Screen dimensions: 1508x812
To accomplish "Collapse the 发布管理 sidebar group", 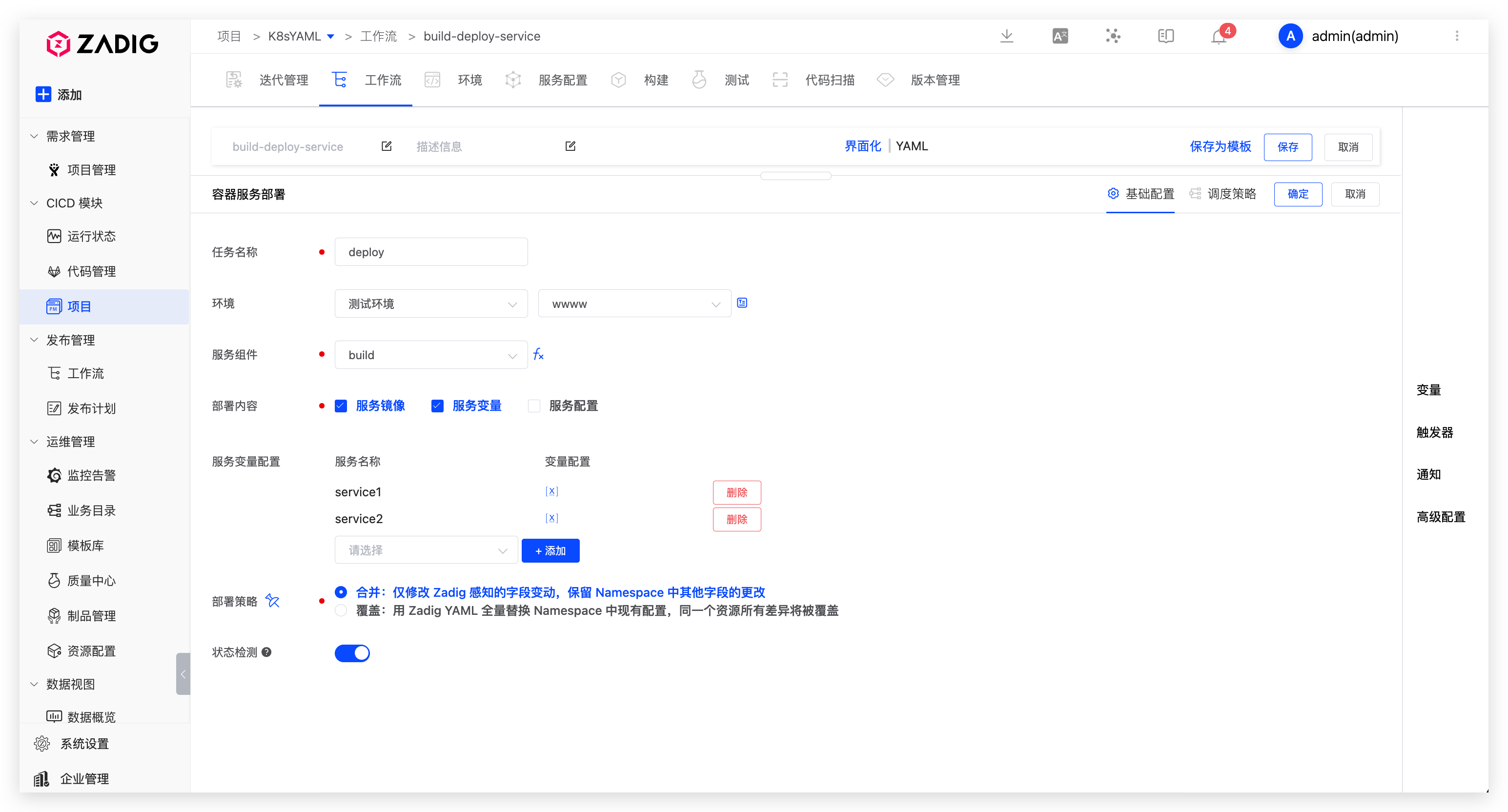I will [x=34, y=340].
